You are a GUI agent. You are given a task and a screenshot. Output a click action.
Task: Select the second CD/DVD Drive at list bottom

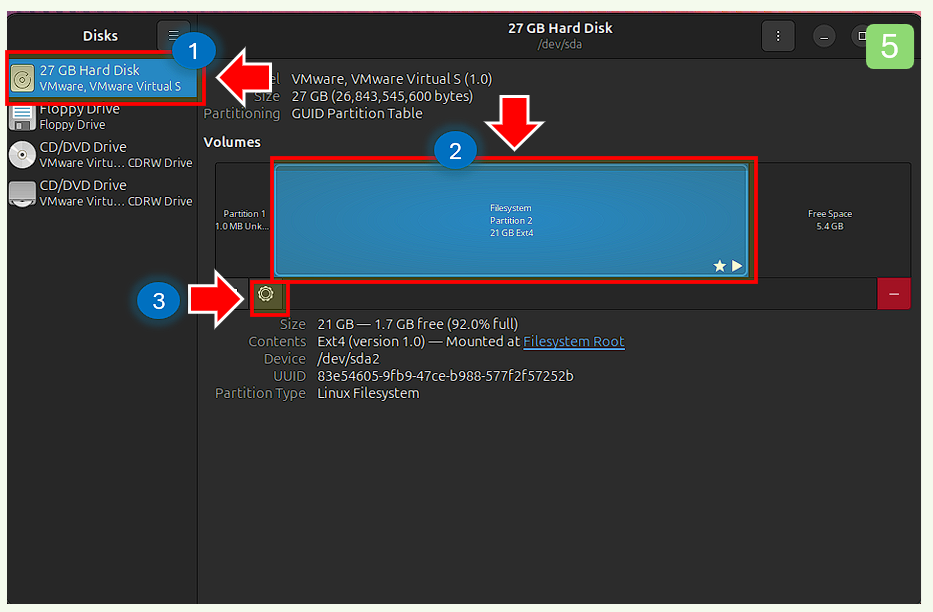point(102,193)
